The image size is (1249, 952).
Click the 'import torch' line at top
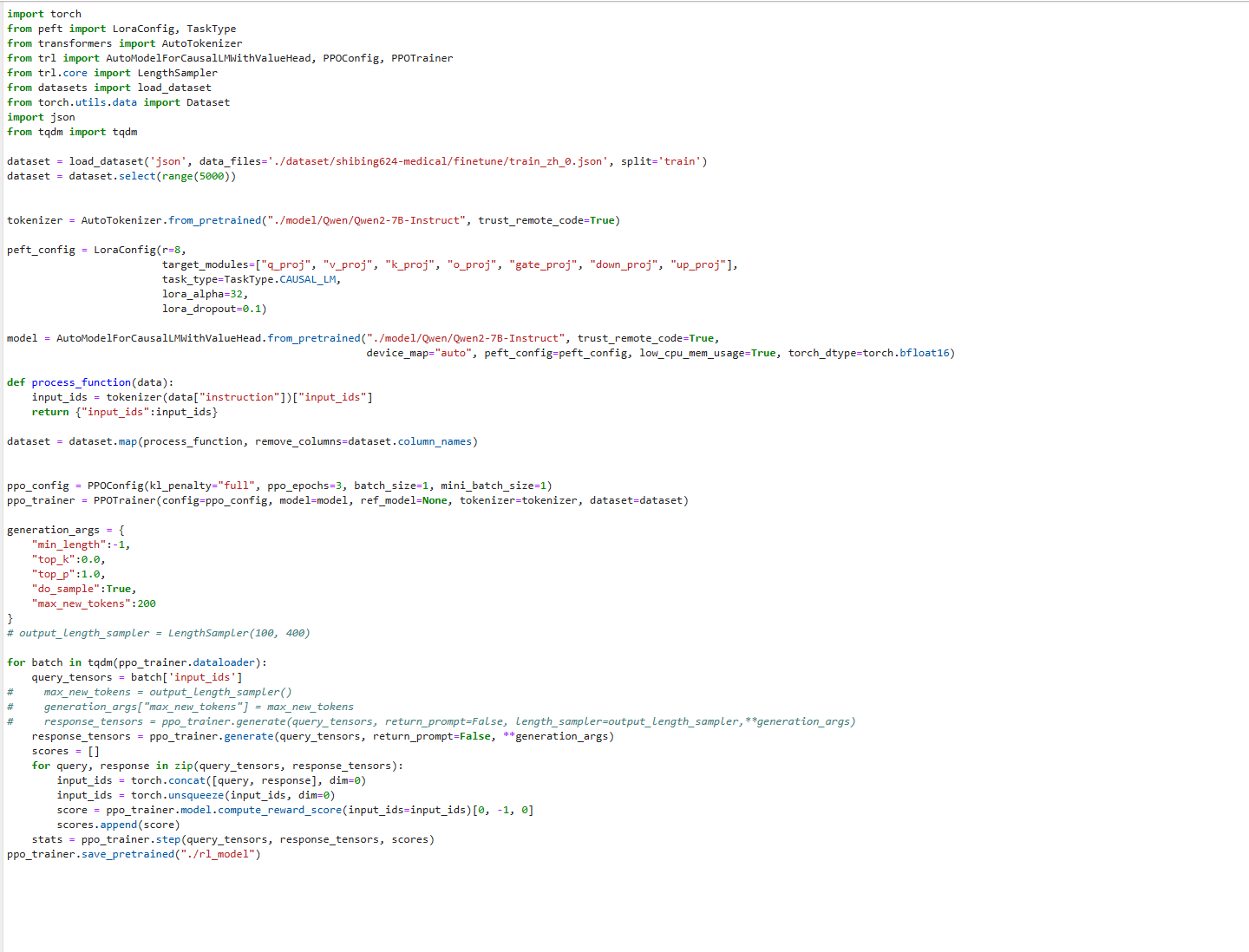pos(44,14)
